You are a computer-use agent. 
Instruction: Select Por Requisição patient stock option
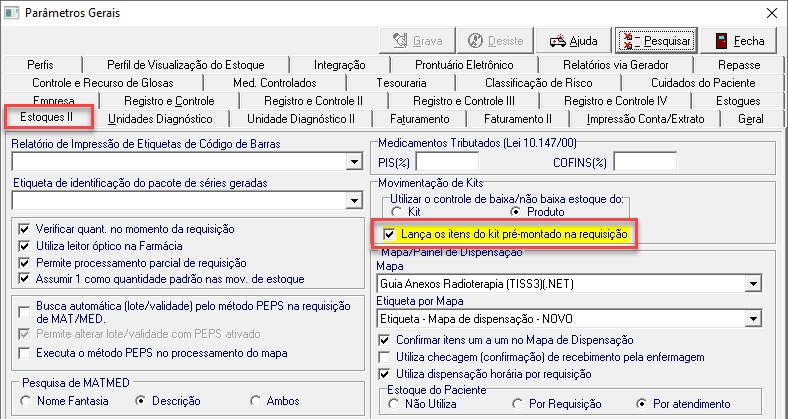coord(518,404)
